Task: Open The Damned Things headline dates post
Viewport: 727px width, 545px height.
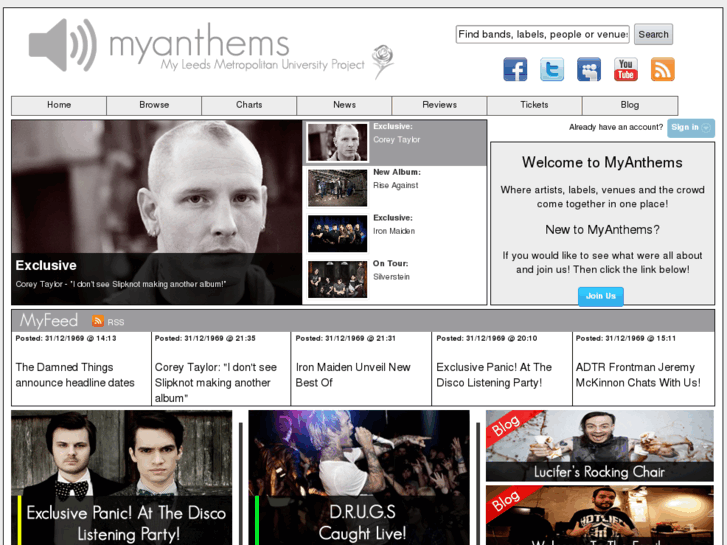Action: 75,375
